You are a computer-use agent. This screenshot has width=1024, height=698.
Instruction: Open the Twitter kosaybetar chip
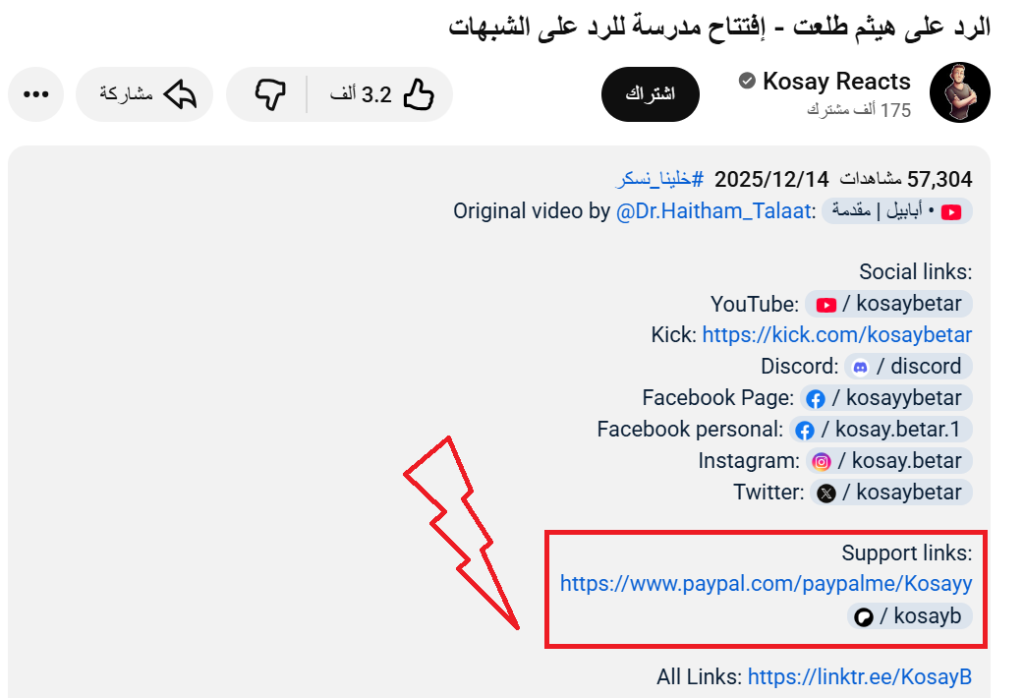point(891,492)
